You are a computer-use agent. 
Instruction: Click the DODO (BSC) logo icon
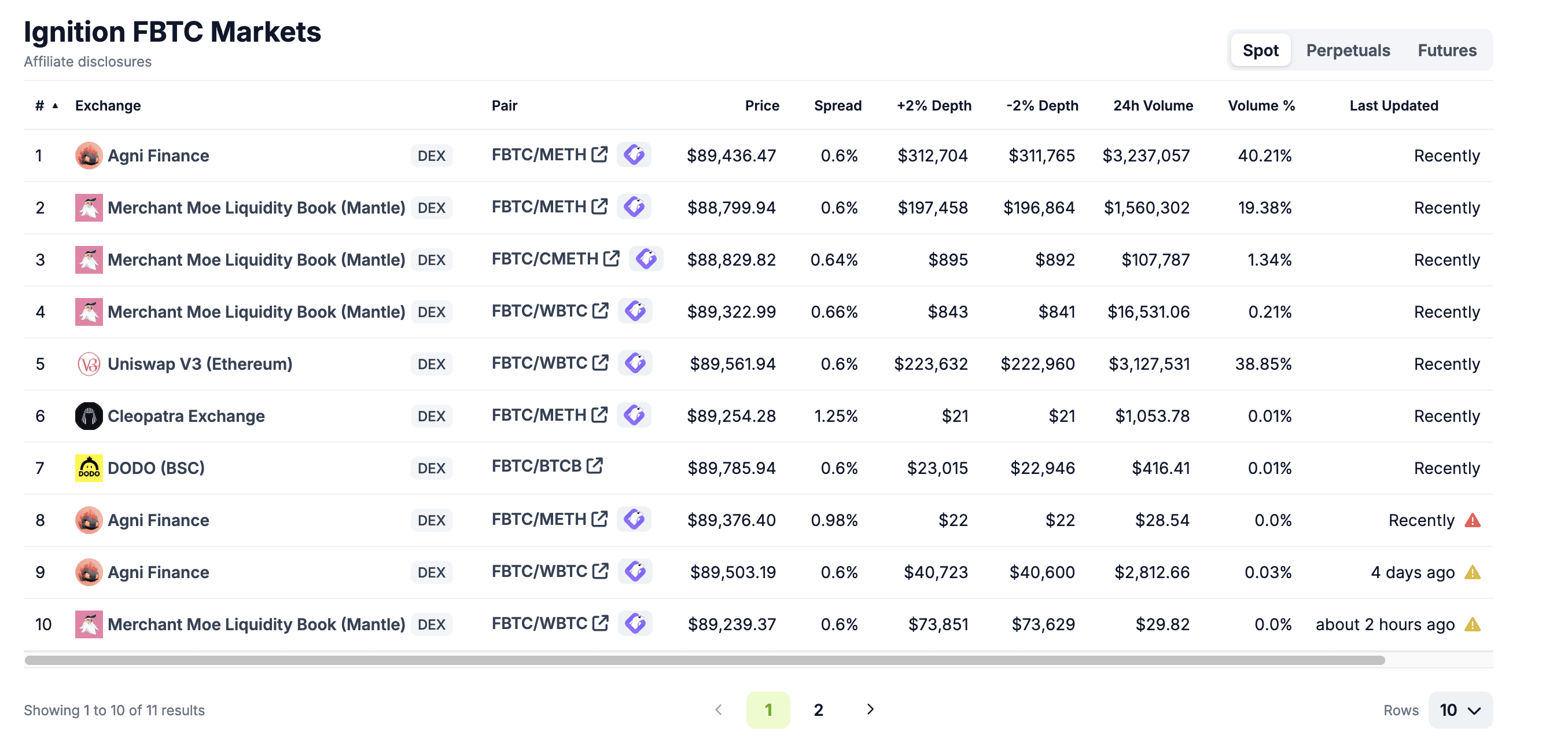[x=89, y=468]
